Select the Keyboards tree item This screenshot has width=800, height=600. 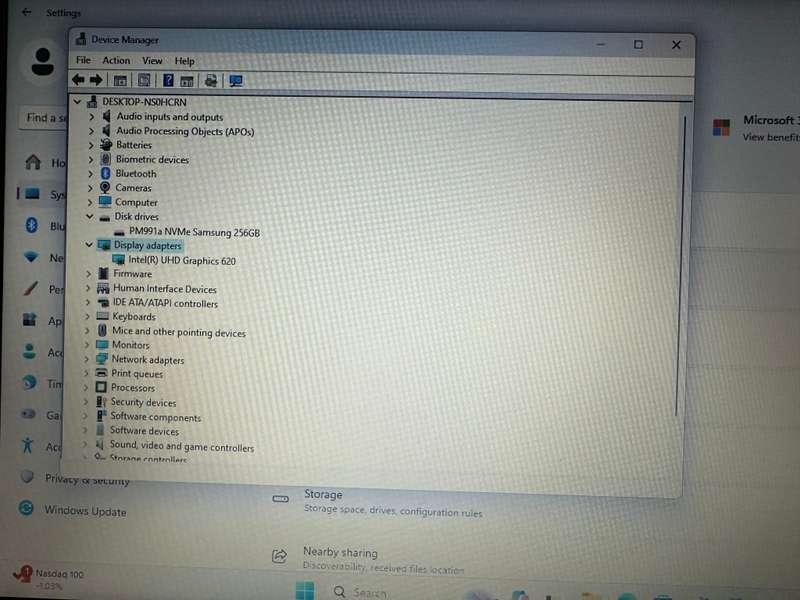tap(134, 317)
